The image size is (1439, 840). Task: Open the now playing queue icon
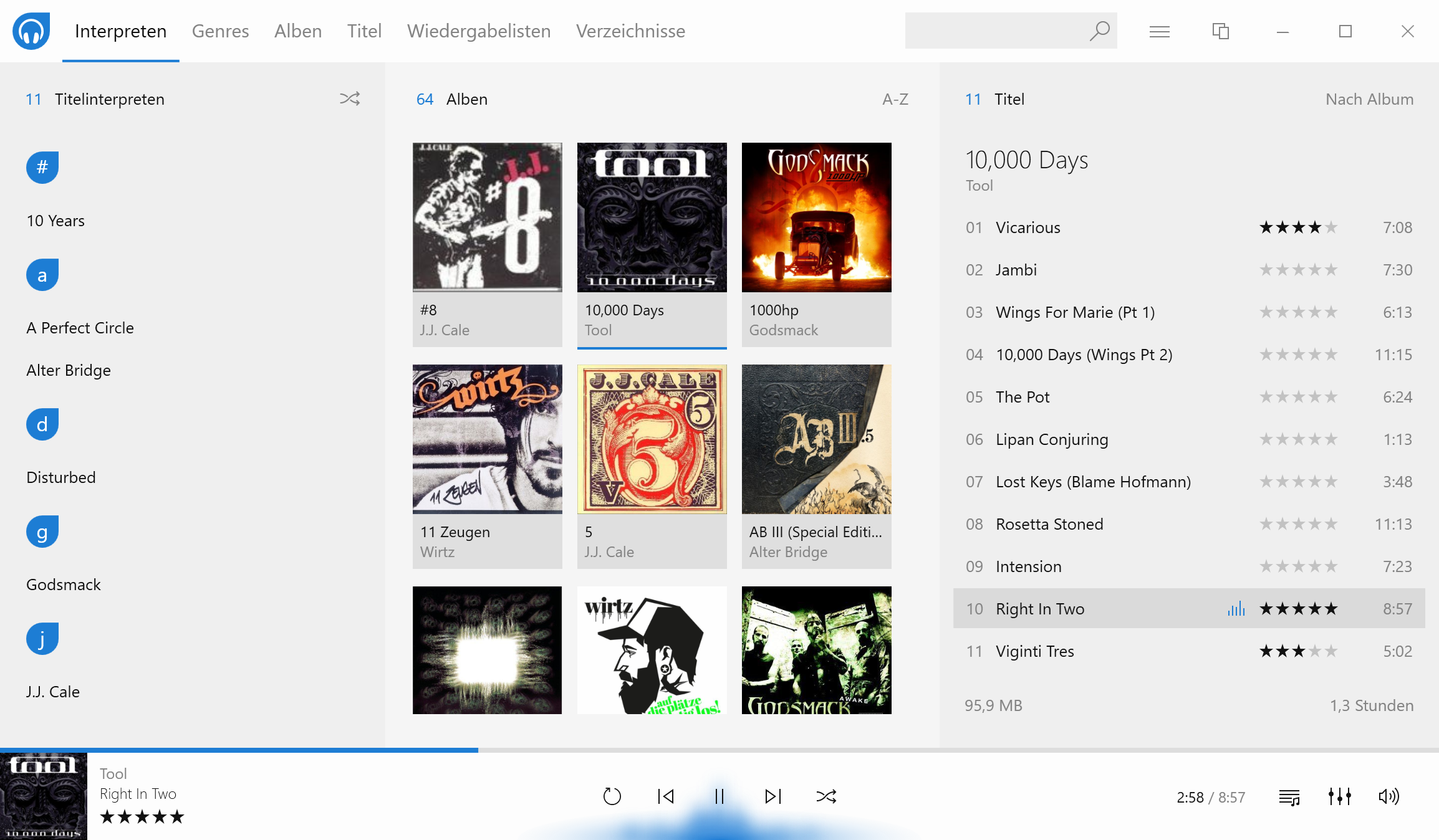pos(1289,797)
